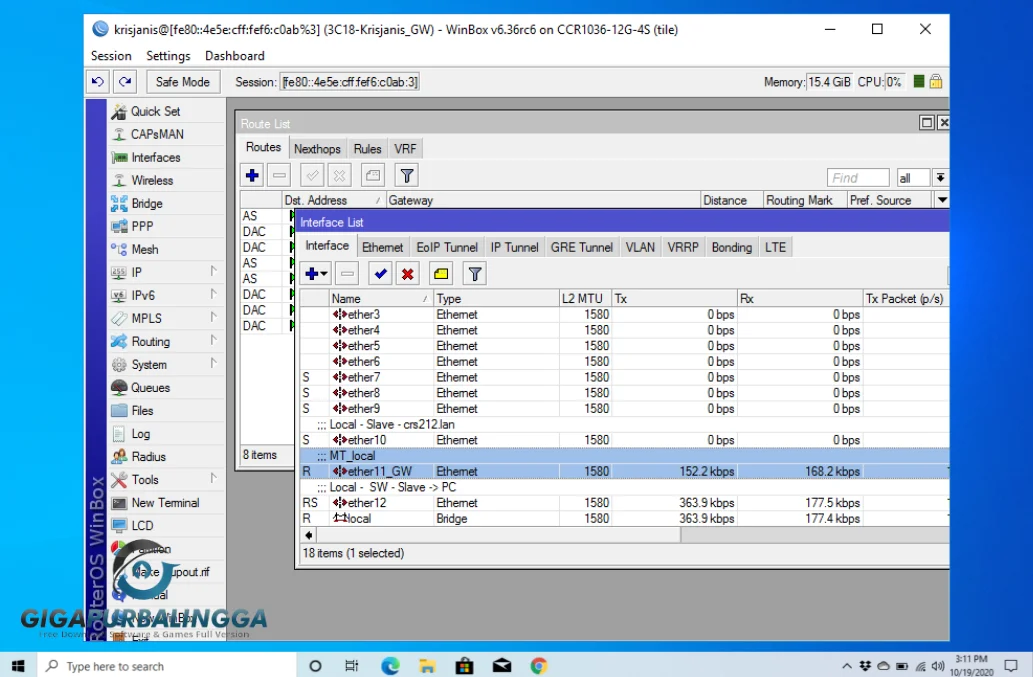Open Queues from sidebar

[150, 388]
